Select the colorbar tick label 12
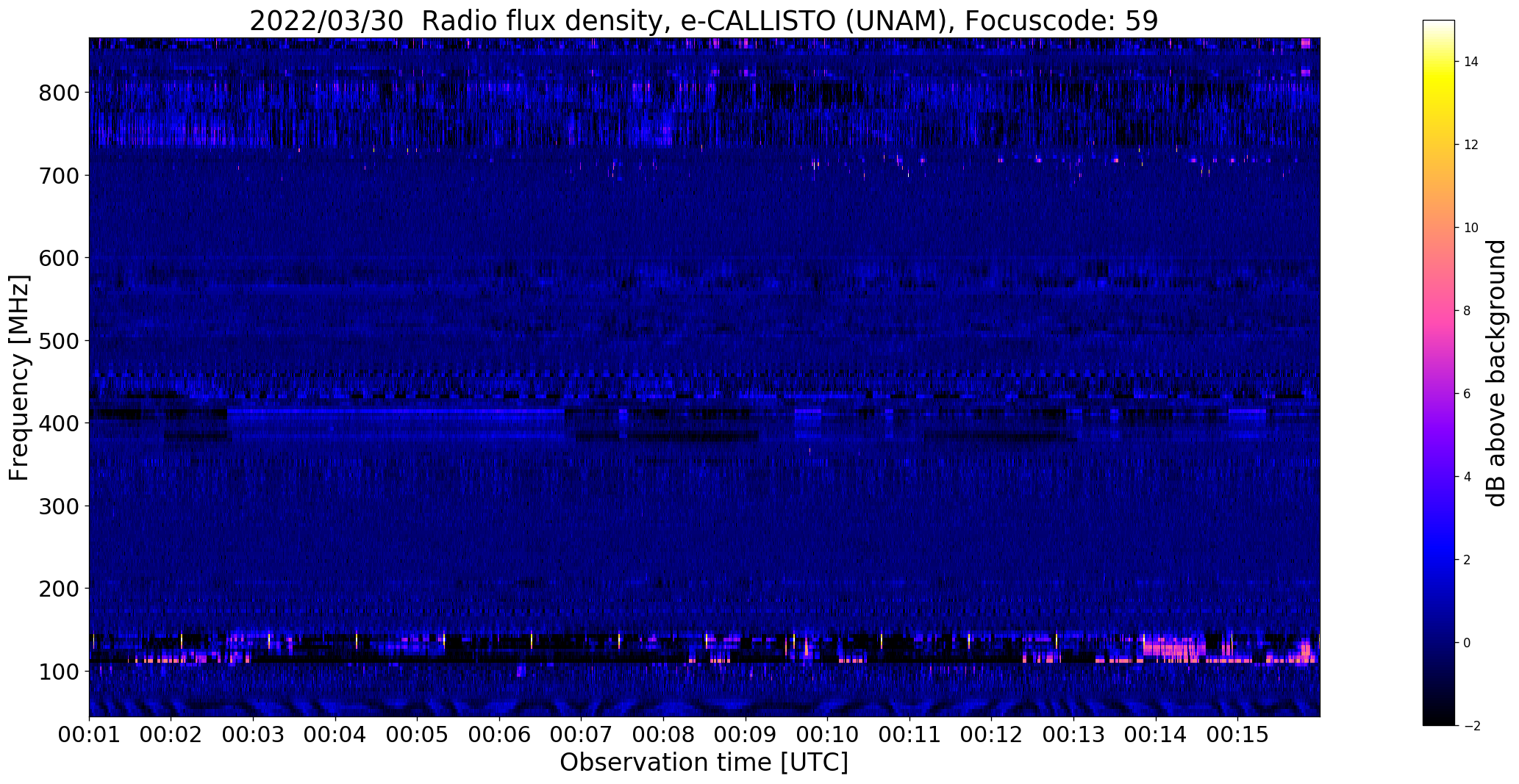1519x784 pixels. [1471, 145]
